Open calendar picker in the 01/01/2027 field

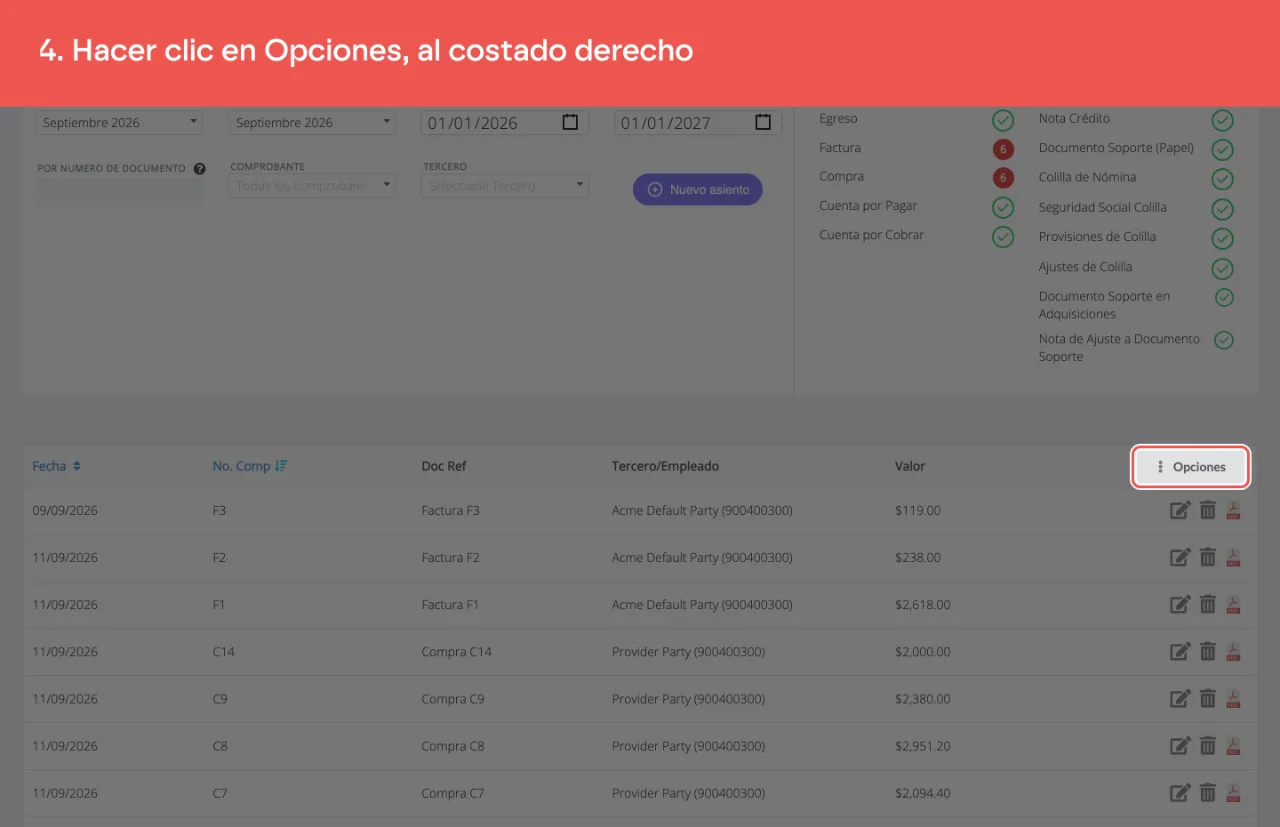coord(763,122)
